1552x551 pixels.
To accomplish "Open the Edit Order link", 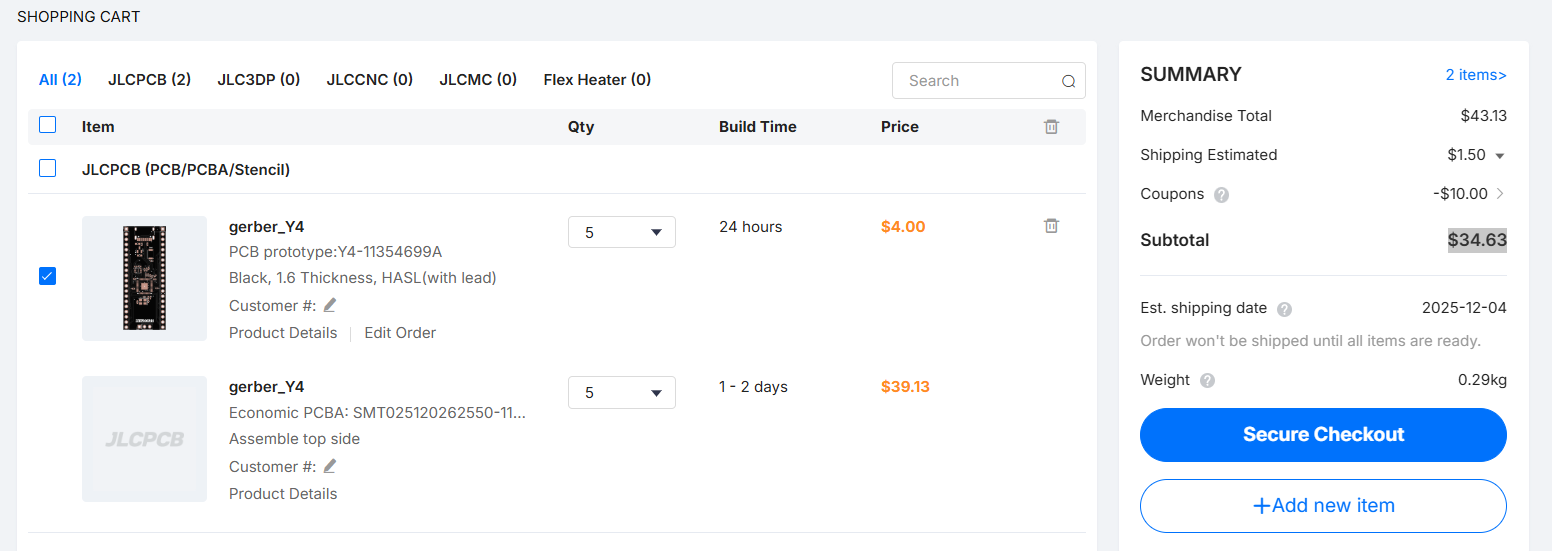I will [x=399, y=333].
